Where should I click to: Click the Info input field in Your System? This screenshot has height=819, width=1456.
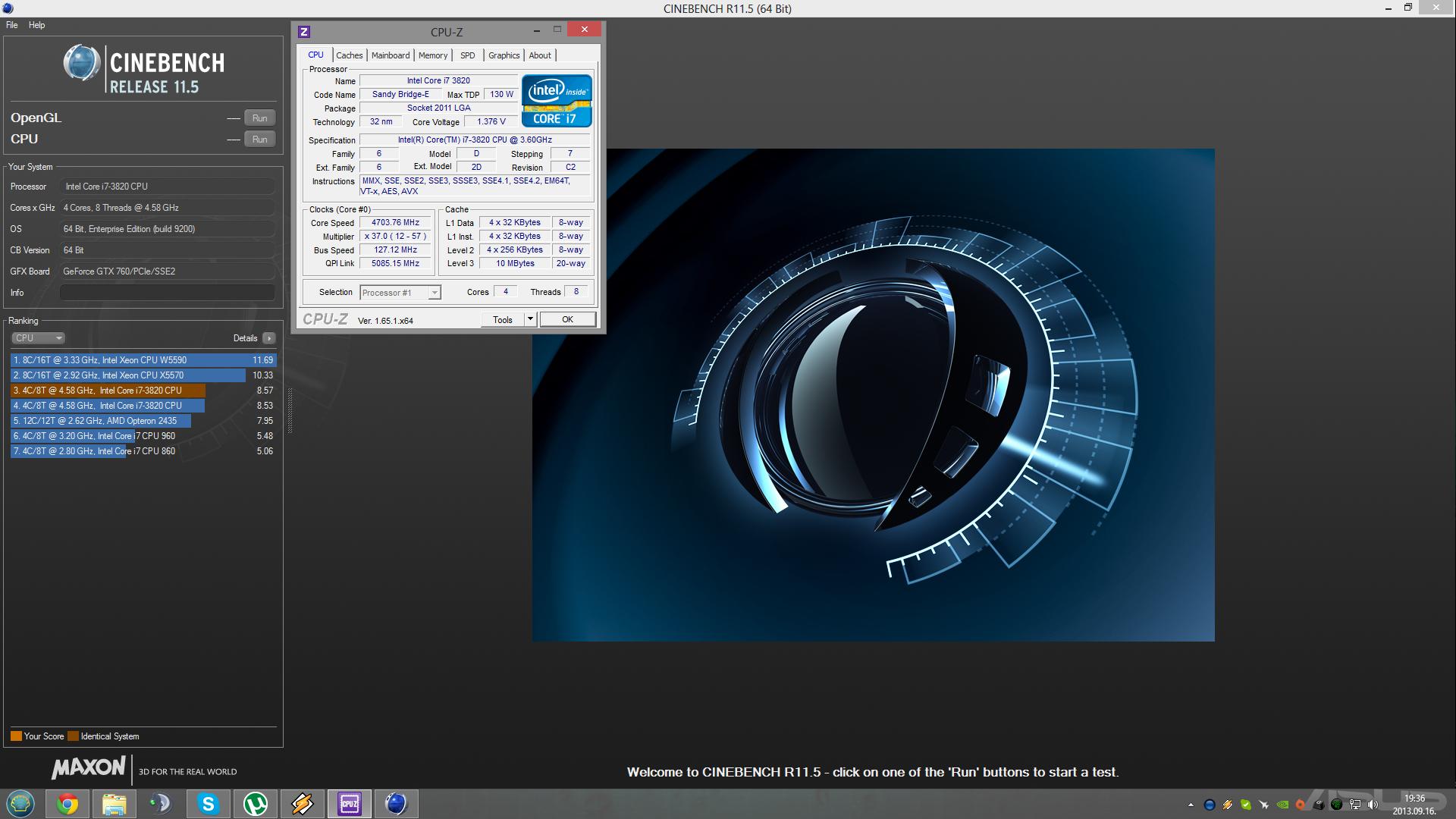coord(167,293)
